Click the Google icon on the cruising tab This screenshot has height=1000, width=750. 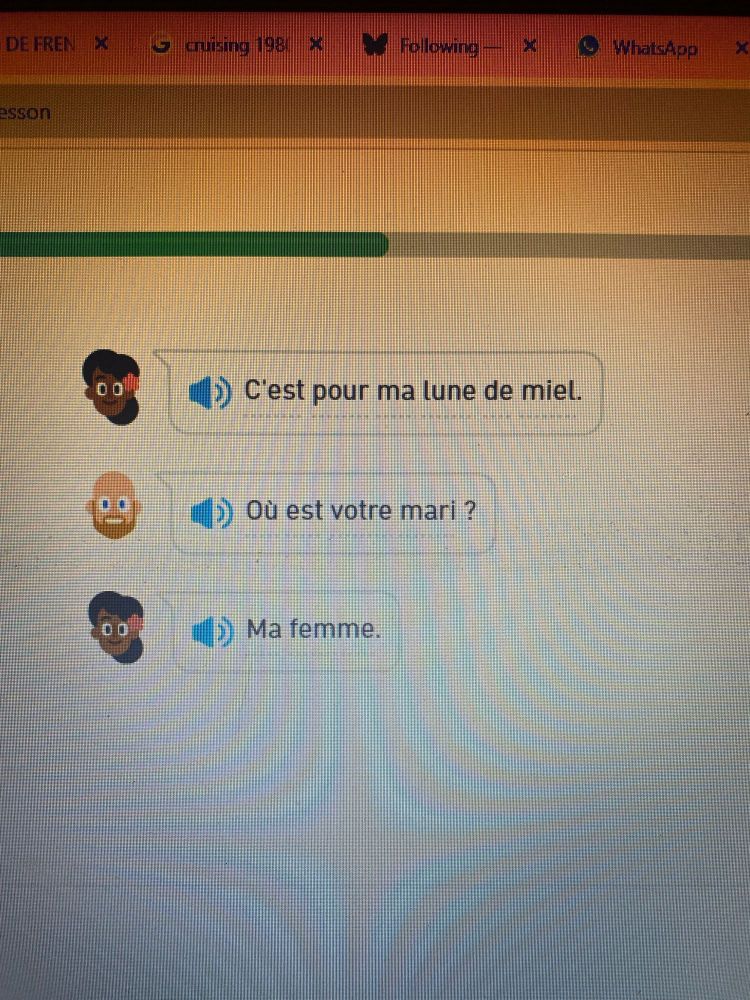pyautogui.click(x=162, y=46)
